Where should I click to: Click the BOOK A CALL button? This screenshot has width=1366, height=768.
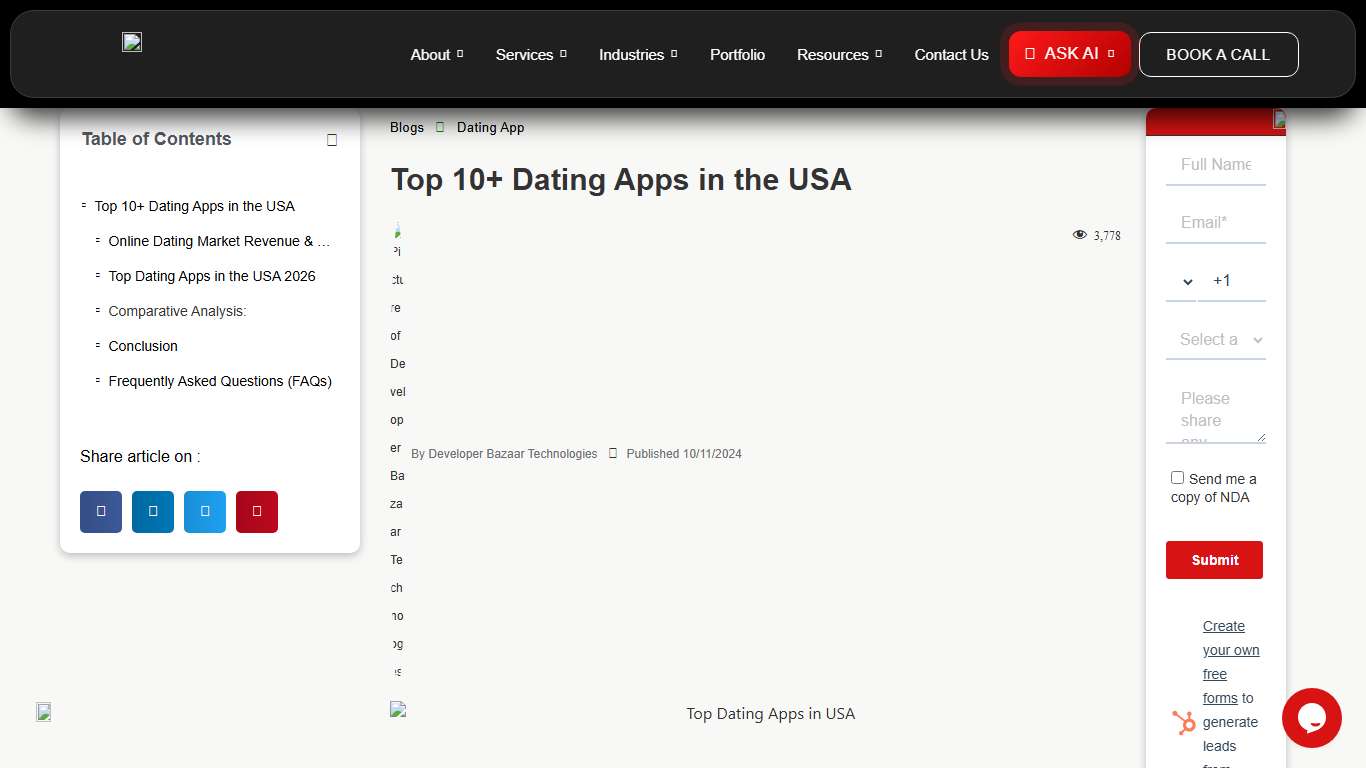pos(1218,54)
